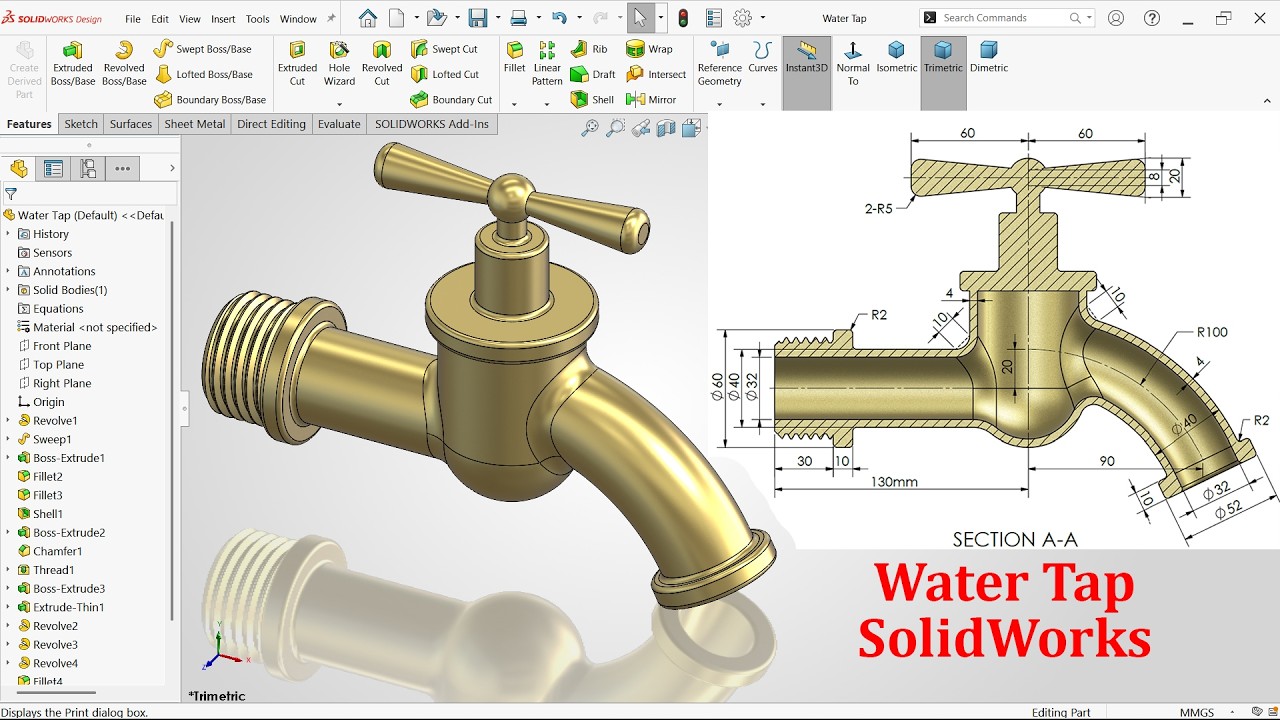Select the Front Plane item
The width and height of the screenshot is (1280, 720).
[x=54, y=346]
